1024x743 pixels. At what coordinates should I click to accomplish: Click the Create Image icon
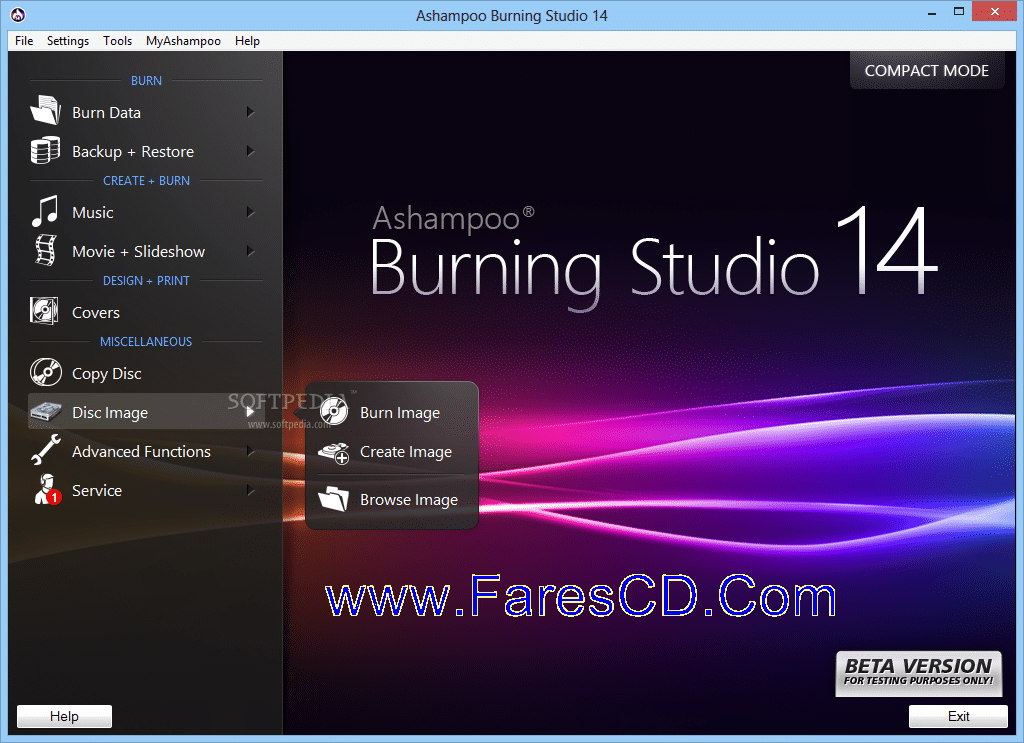(334, 452)
